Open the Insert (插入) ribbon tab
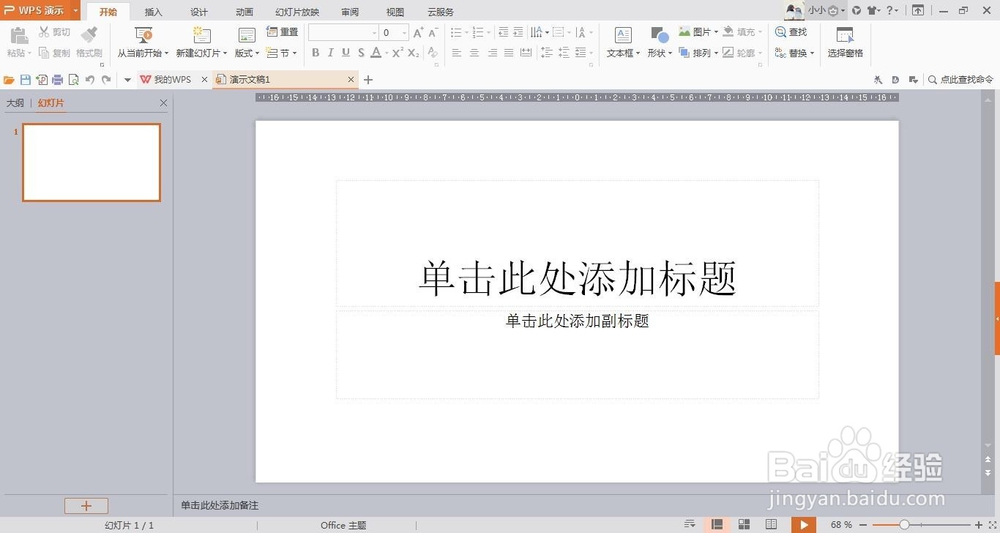This screenshot has height=533, width=1000. (154, 11)
